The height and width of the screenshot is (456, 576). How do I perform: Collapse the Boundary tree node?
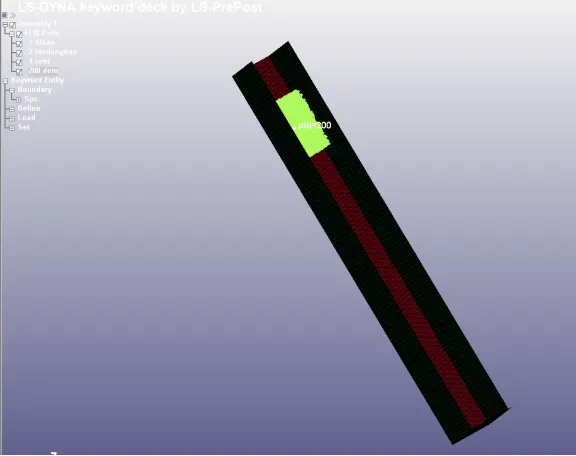coord(12,90)
